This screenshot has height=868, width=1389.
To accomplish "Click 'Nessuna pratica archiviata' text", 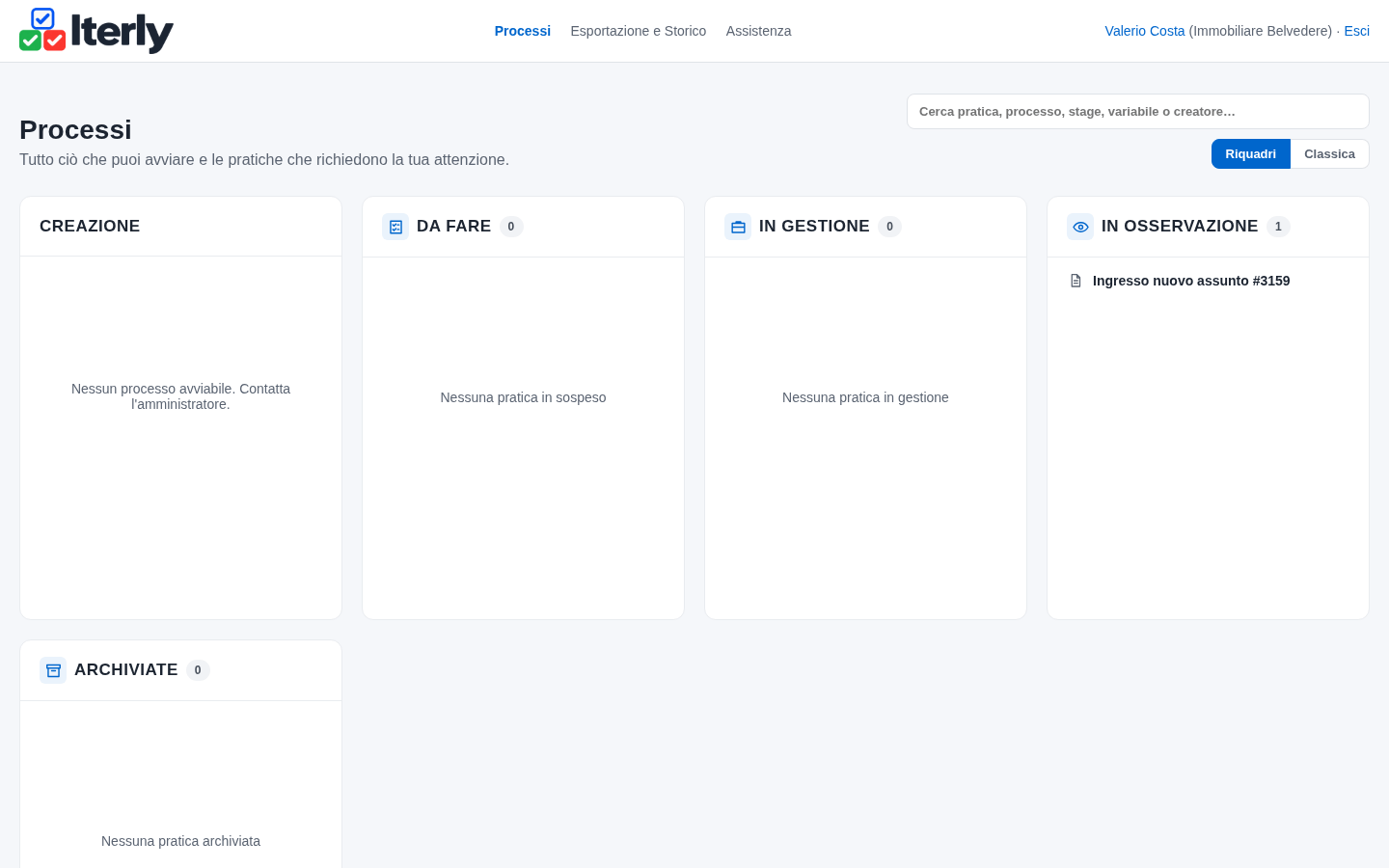I will point(180,841).
